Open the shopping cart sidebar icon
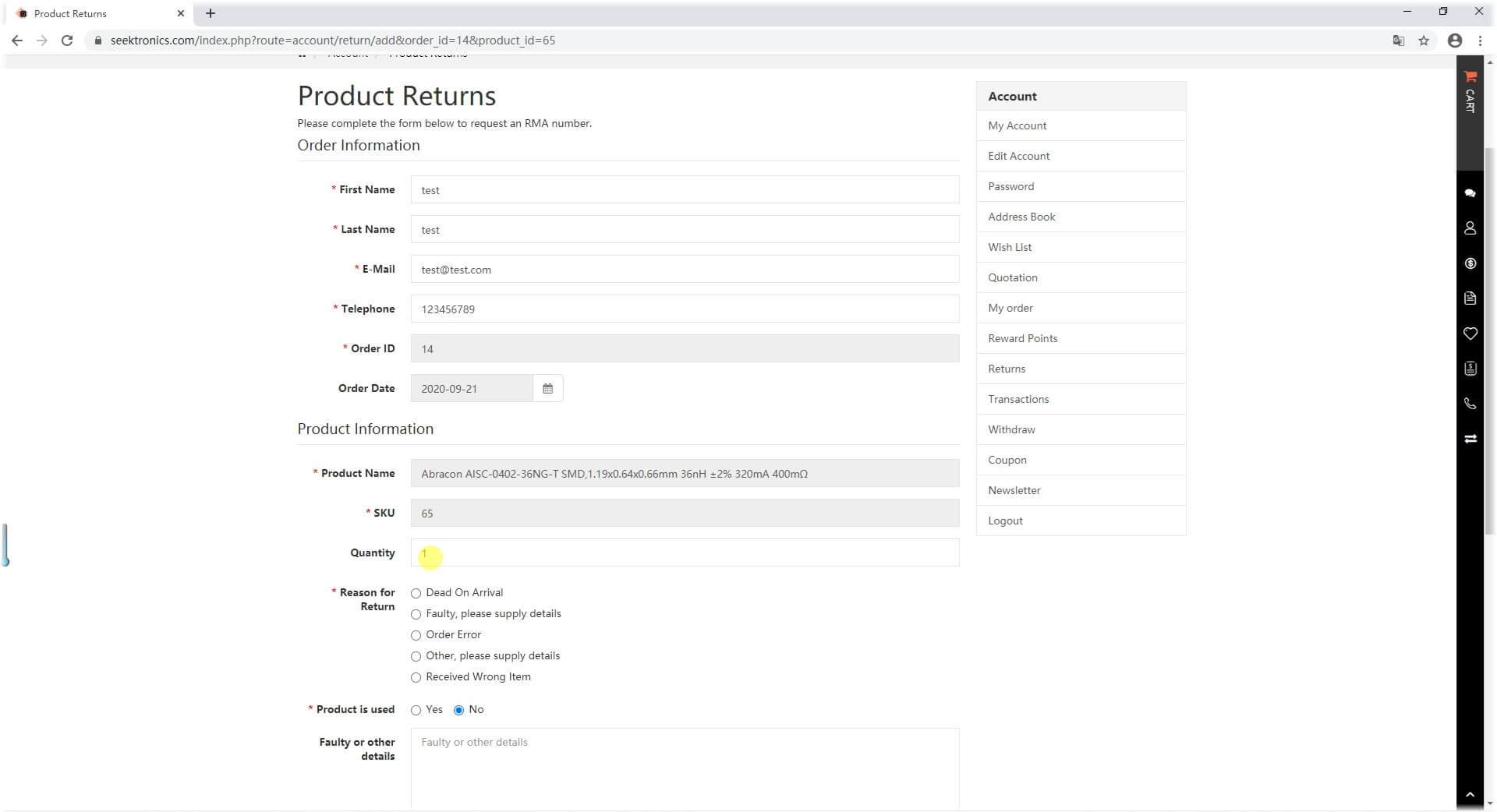This screenshot has width=1497, height=812. pyautogui.click(x=1470, y=76)
